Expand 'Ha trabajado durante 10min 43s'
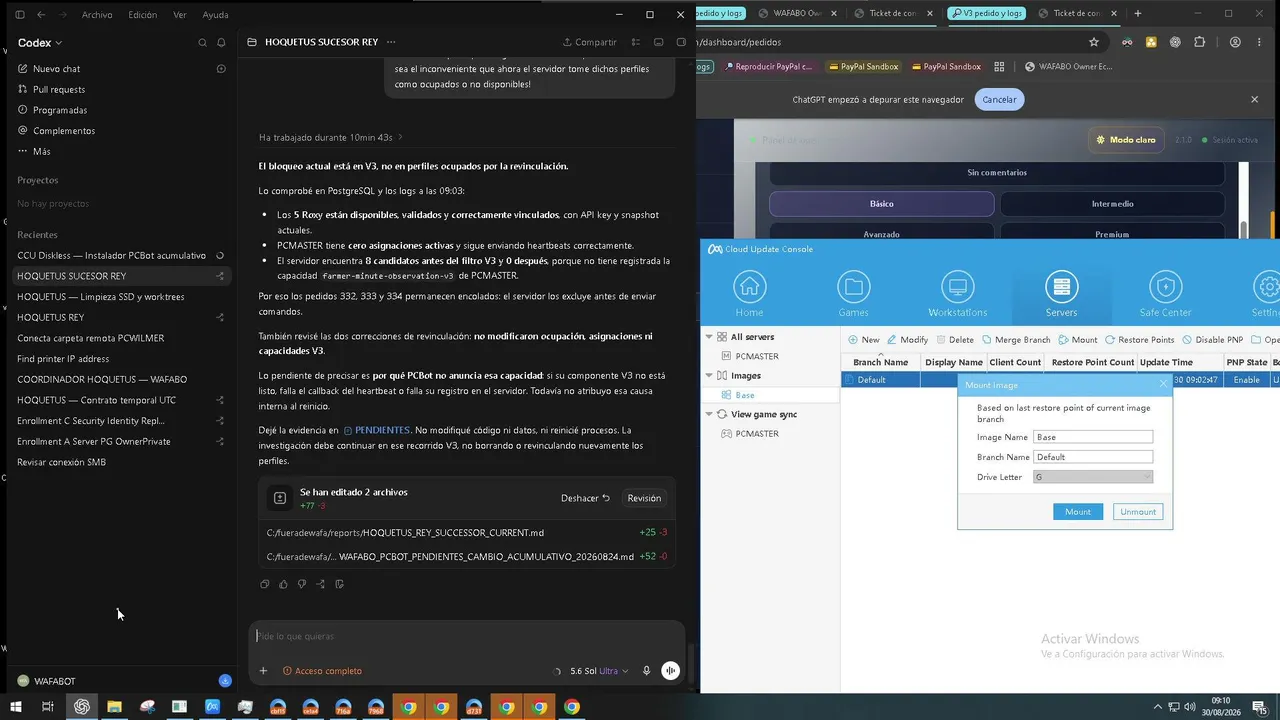This screenshot has width=1280, height=720. 331,137
